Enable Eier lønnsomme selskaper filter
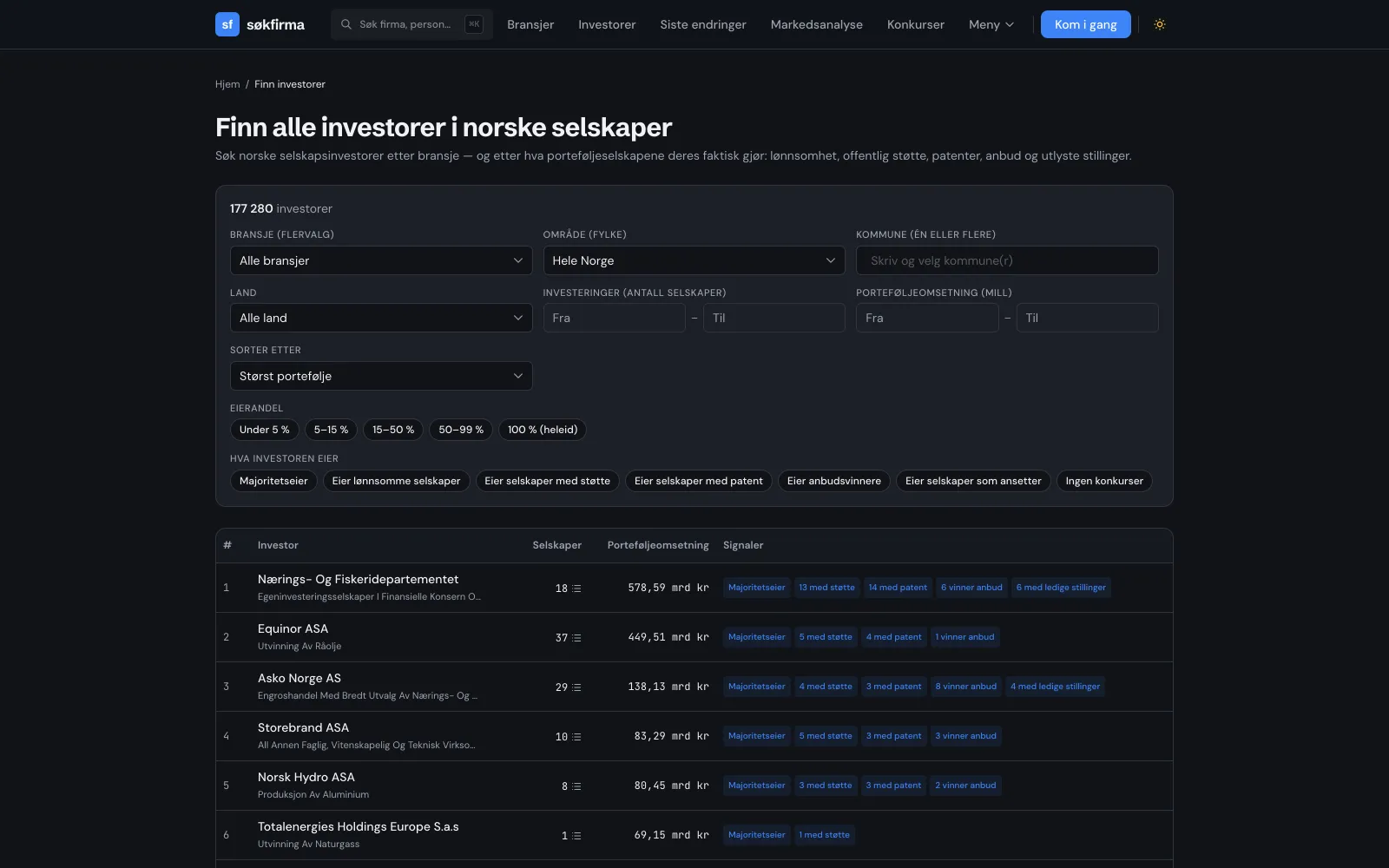Image resolution: width=1389 pixels, height=868 pixels. 397,481
